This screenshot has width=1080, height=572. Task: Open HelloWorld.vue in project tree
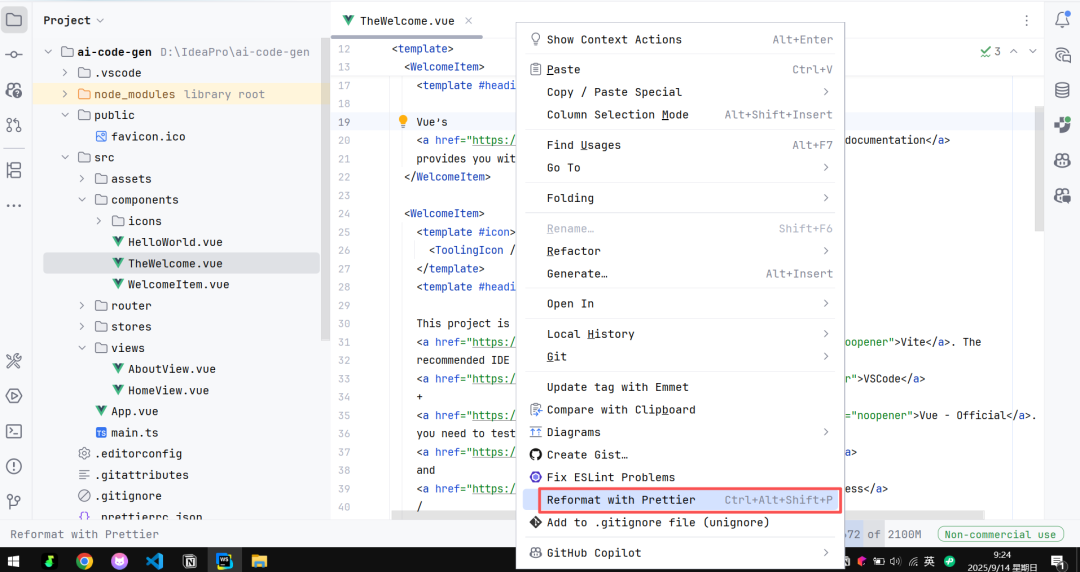coord(175,243)
